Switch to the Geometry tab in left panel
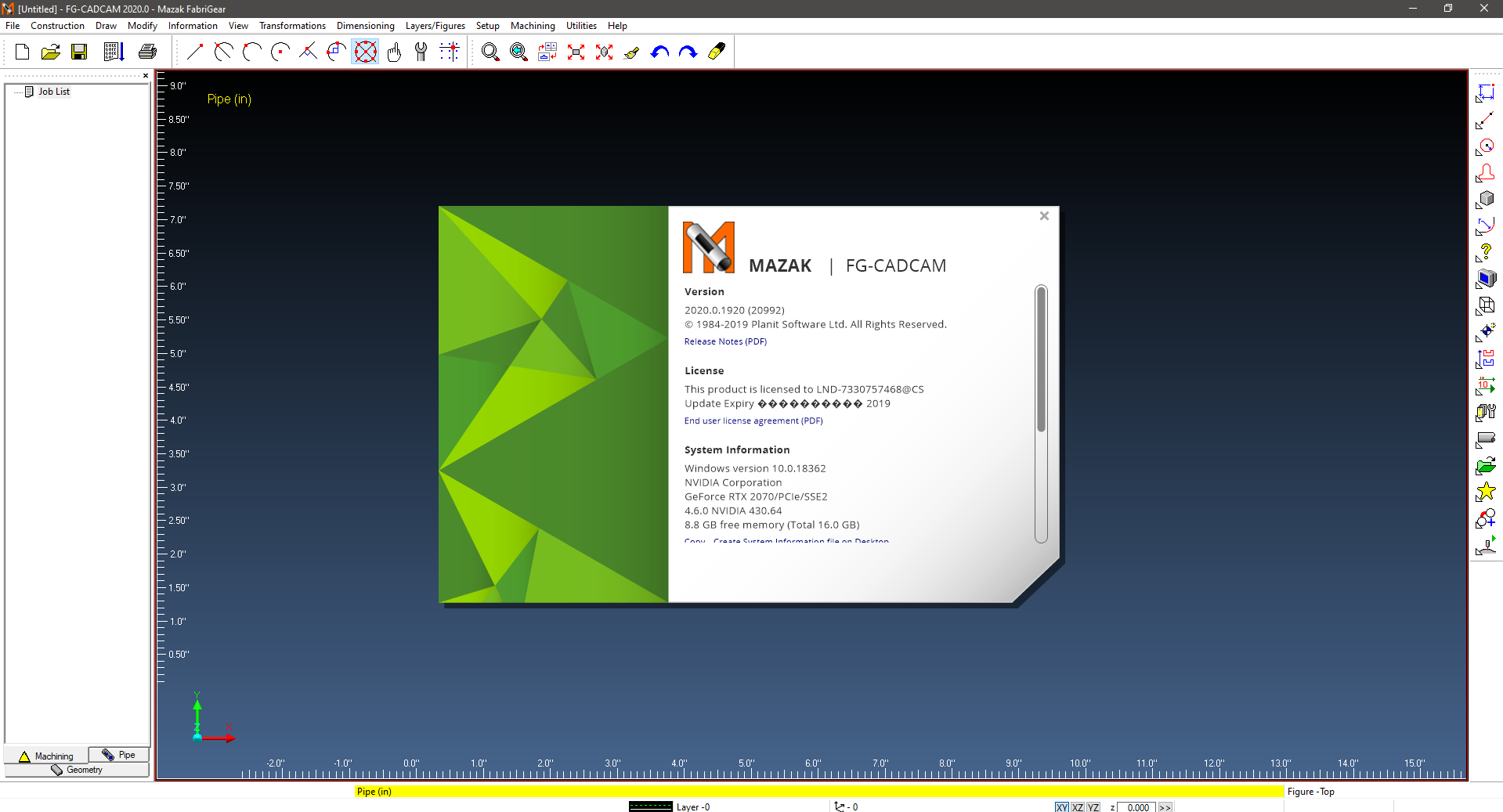This screenshot has width=1503, height=812. (77, 770)
